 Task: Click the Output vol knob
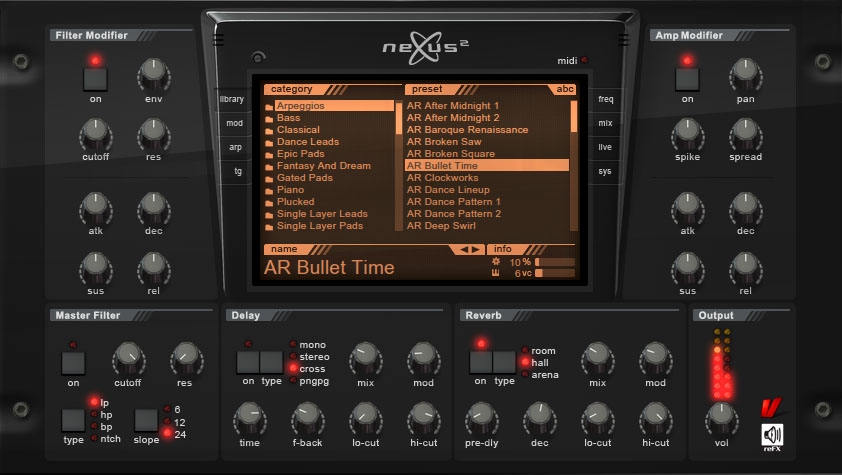tap(721, 419)
